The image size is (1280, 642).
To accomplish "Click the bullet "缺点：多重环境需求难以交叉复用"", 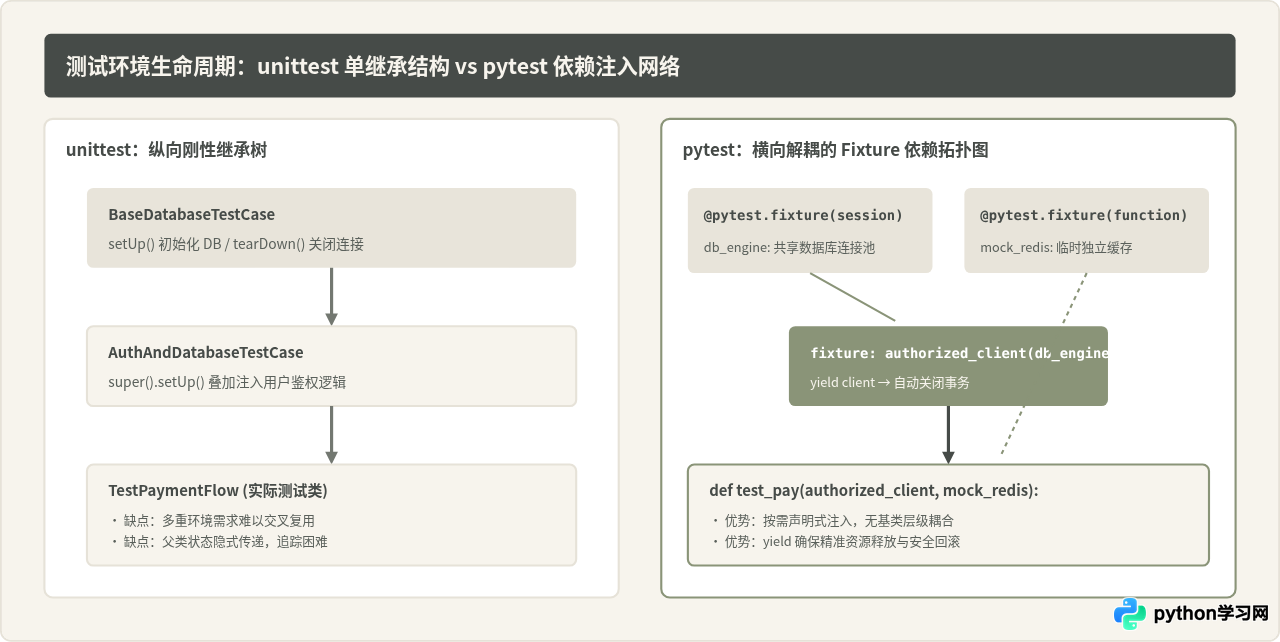I will click(x=212, y=520).
